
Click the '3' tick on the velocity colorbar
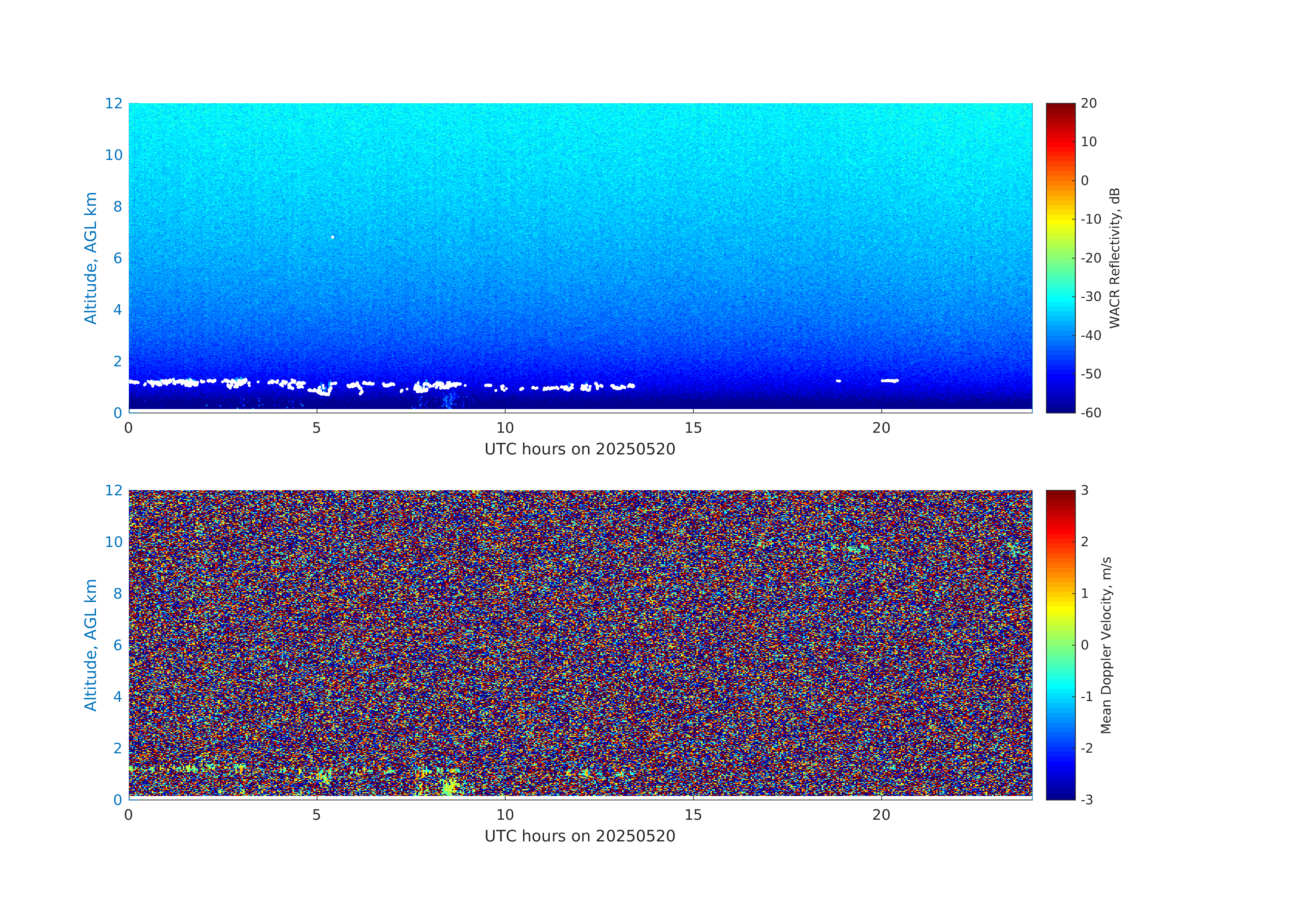point(1084,490)
